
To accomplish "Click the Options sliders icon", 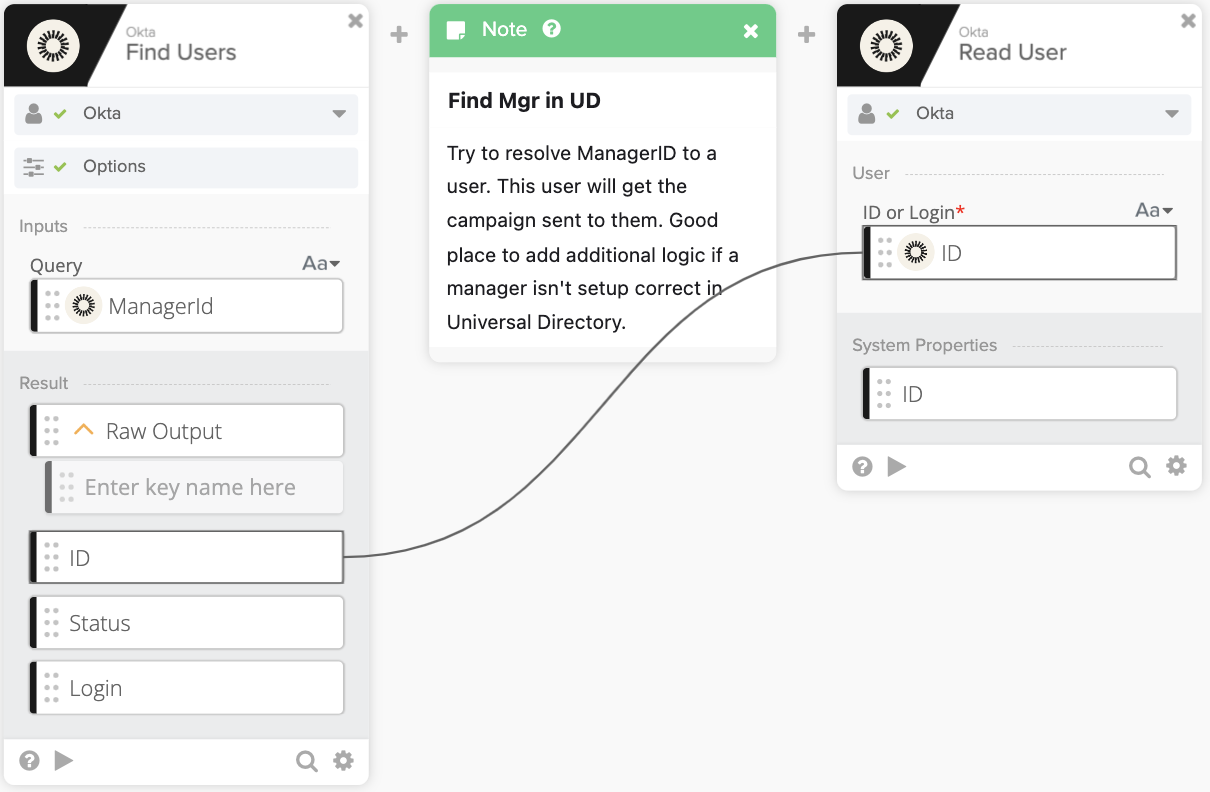I will [34, 167].
